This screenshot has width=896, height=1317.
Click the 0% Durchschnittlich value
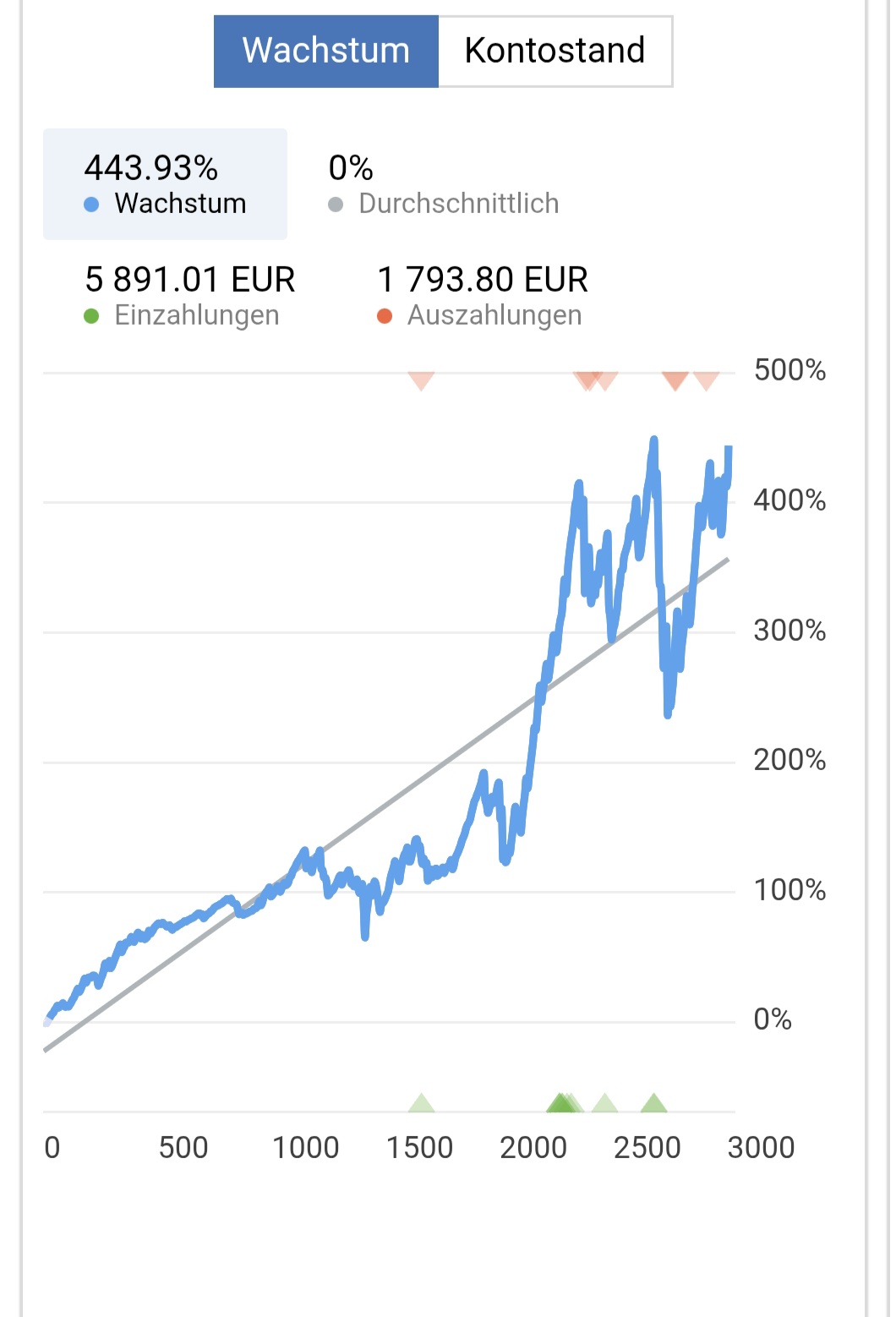click(x=351, y=168)
